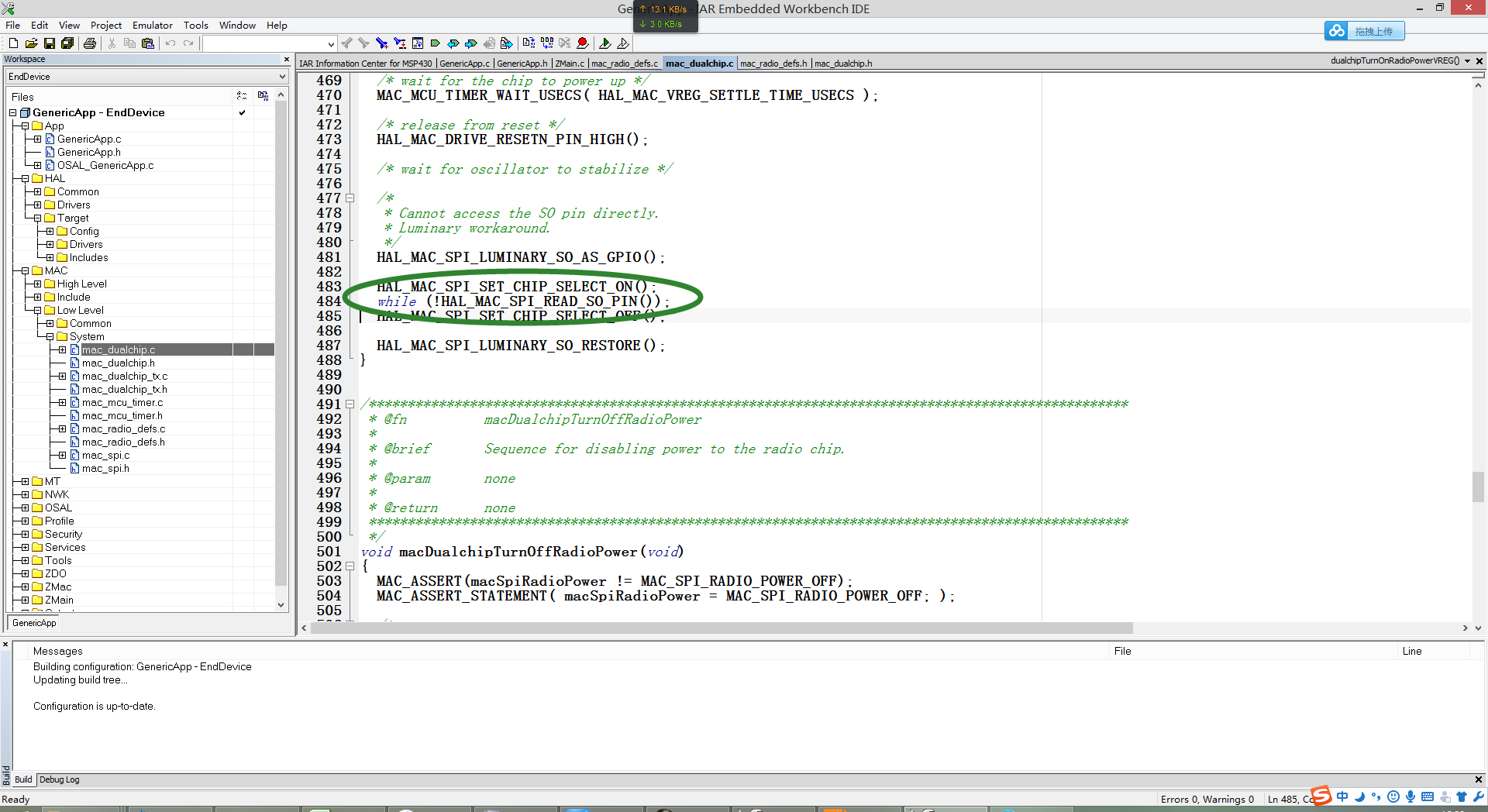Expand the mac_spi.c file node
The height and width of the screenshot is (812, 1488).
pos(62,455)
